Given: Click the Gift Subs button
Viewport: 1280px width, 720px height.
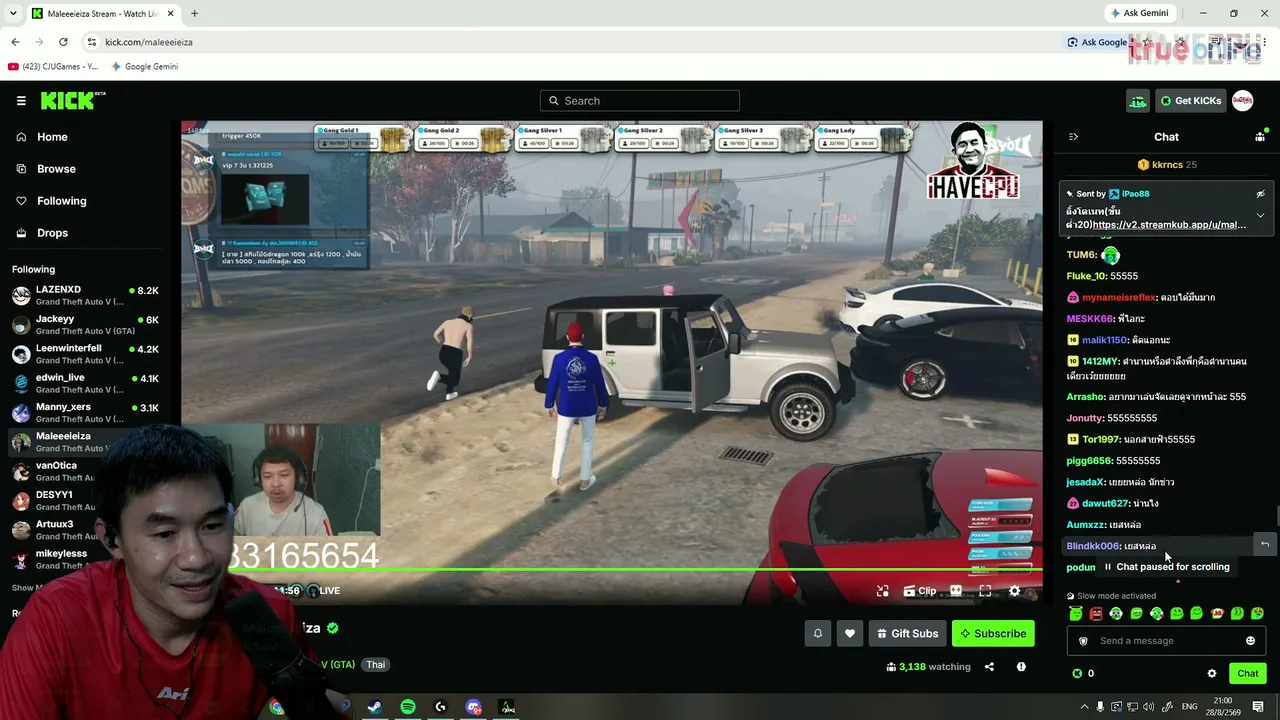Looking at the screenshot, I should pos(908,633).
